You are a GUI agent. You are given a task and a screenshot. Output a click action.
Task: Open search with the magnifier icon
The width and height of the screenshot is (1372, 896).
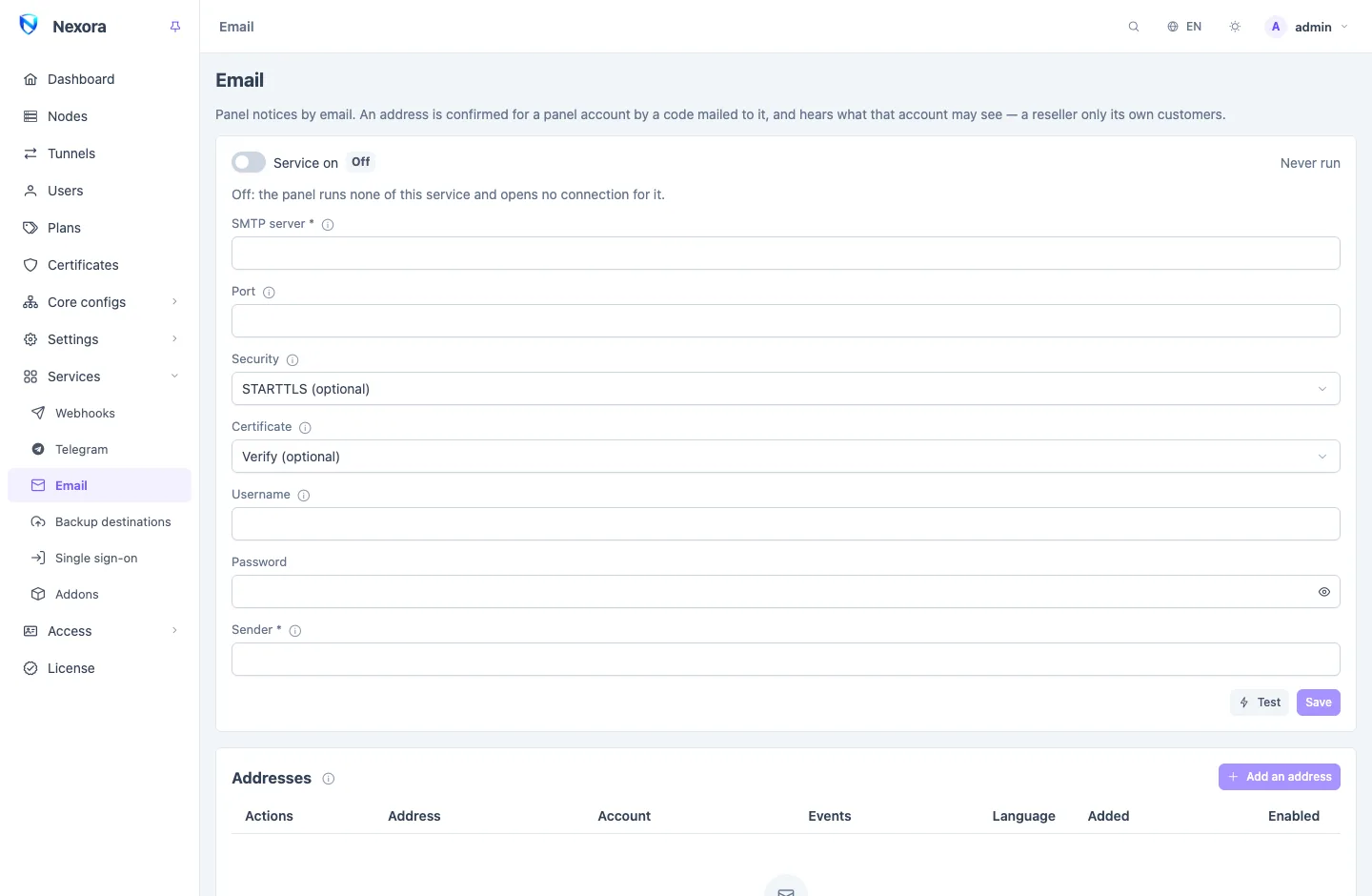point(1134,27)
